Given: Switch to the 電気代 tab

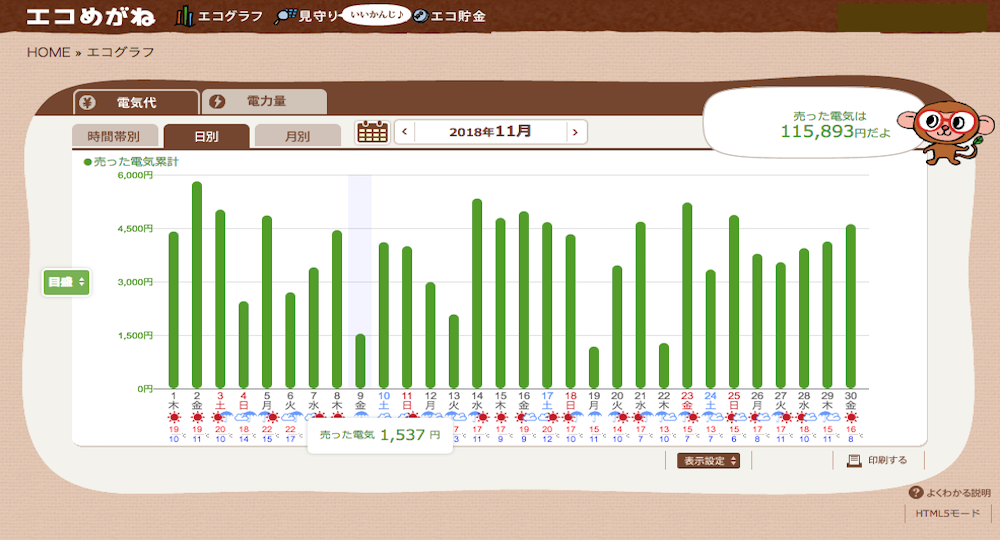Looking at the screenshot, I should 136,102.
